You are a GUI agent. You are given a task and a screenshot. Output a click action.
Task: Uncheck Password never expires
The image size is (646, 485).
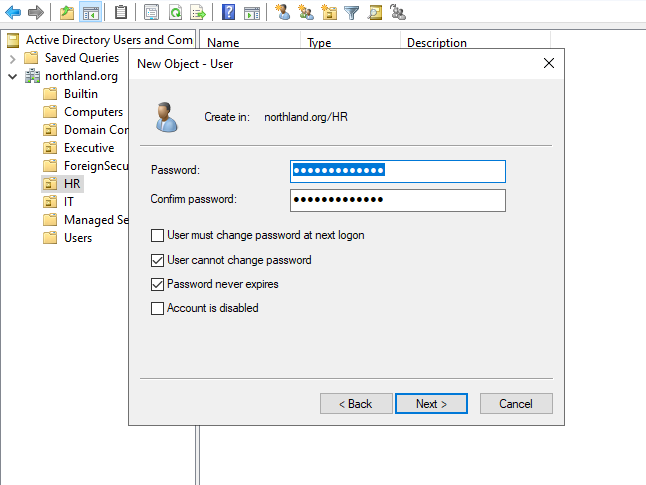pyautogui.click(x=157, y=284)
